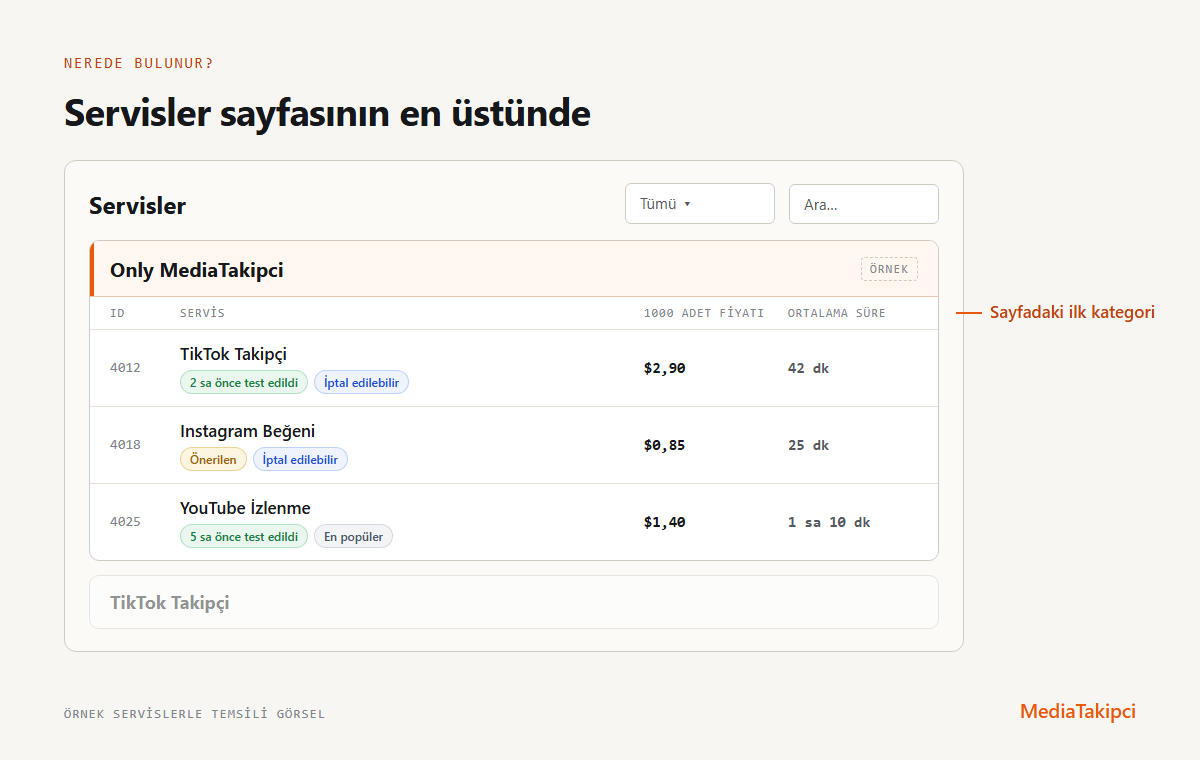This screenshot has height=760, width=1200.
Task: Click the 42 dk average time
Action: pyautogui.click(x=809, y=368)
